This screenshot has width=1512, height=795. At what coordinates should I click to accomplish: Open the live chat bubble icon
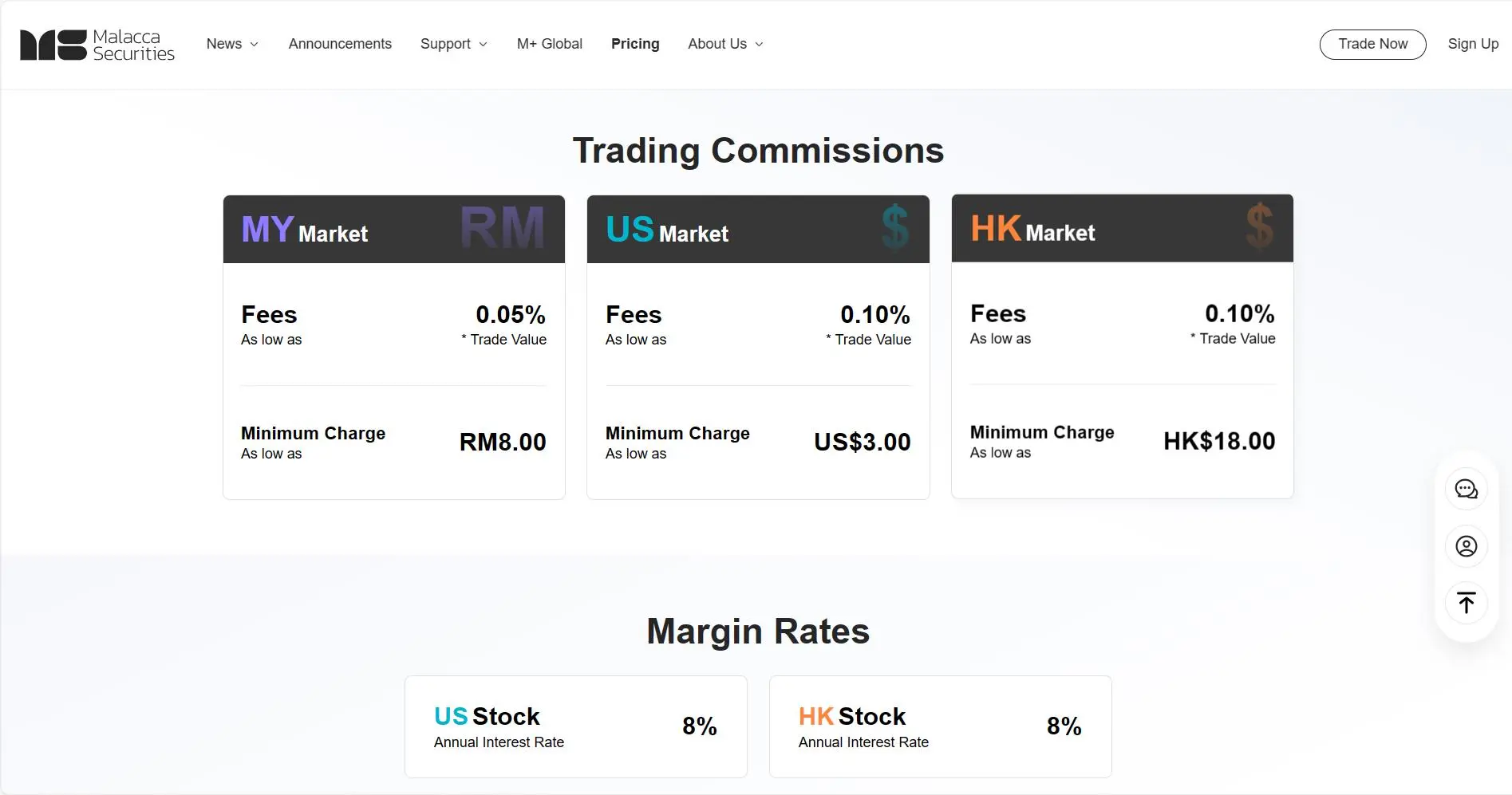coord(1467,489)
